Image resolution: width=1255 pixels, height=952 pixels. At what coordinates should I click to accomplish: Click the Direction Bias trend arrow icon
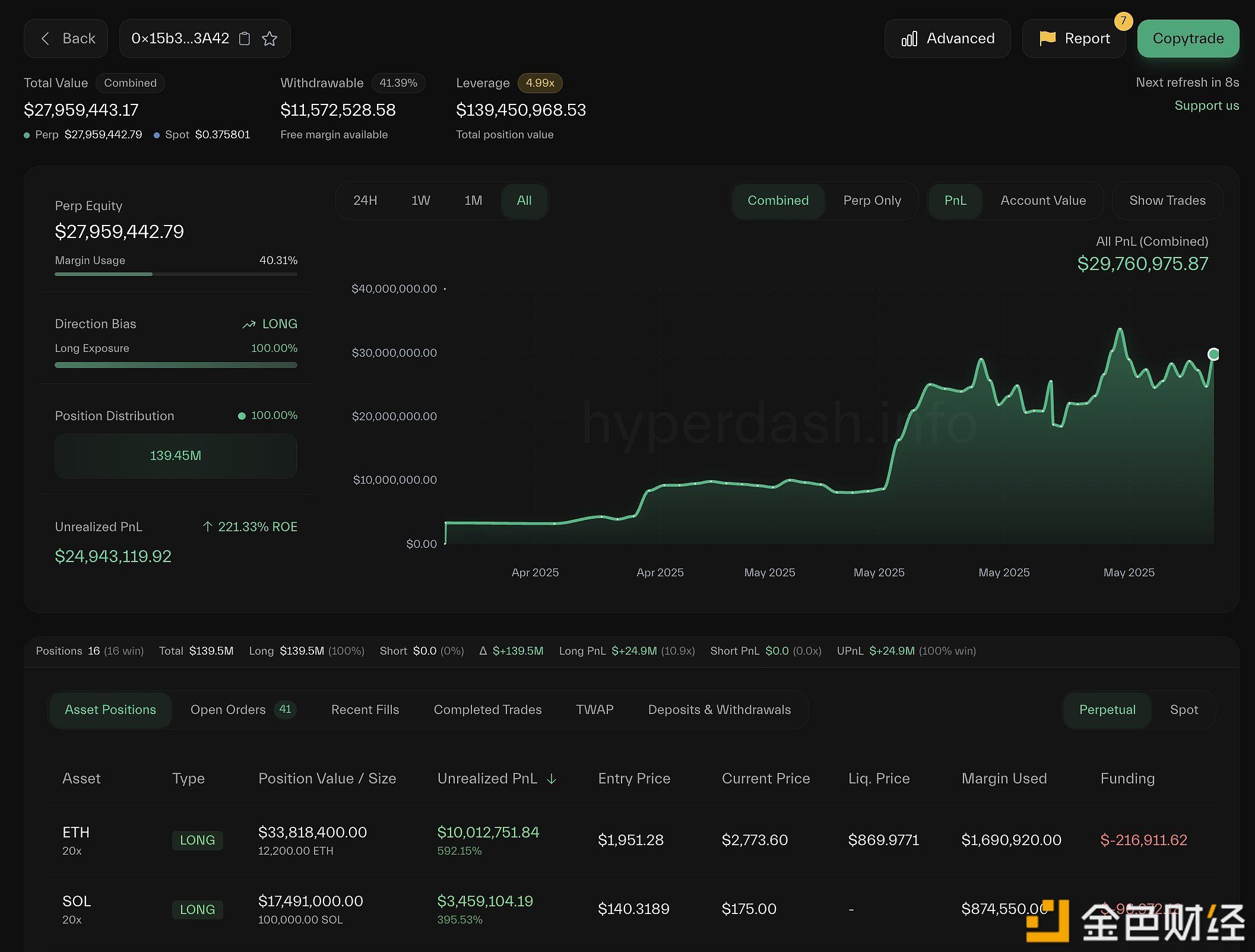coord(249,324)
